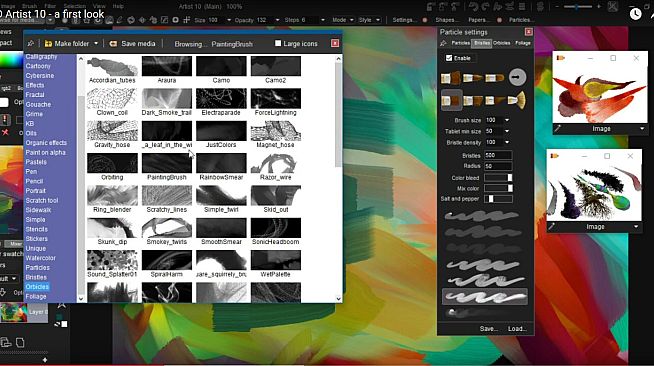Click the Make folder icon
The height and width of the screenshot is (366, 654).
[x=48, y=43]
